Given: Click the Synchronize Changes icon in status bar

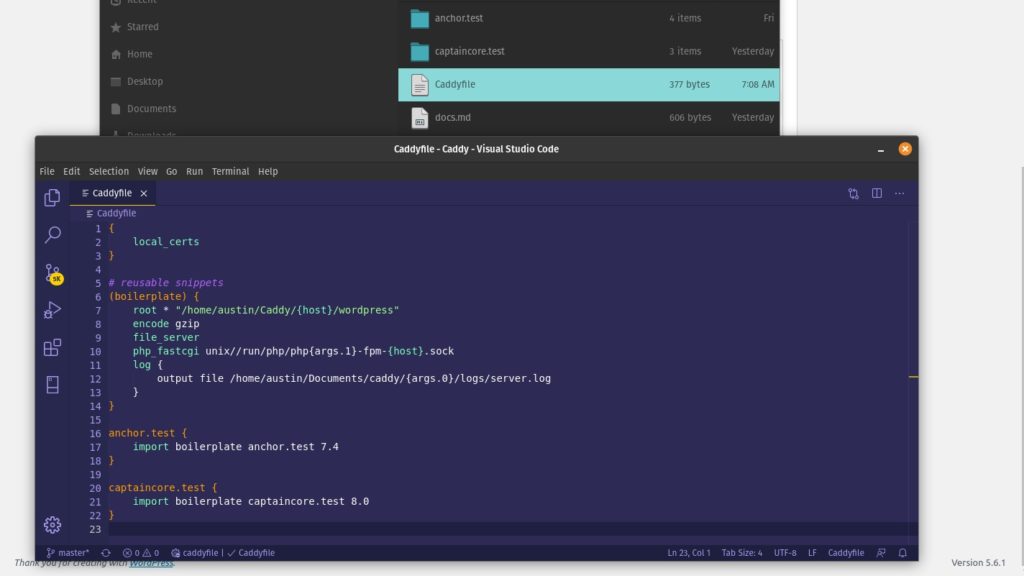Looking at the screenshot, I should coord(106,552).
